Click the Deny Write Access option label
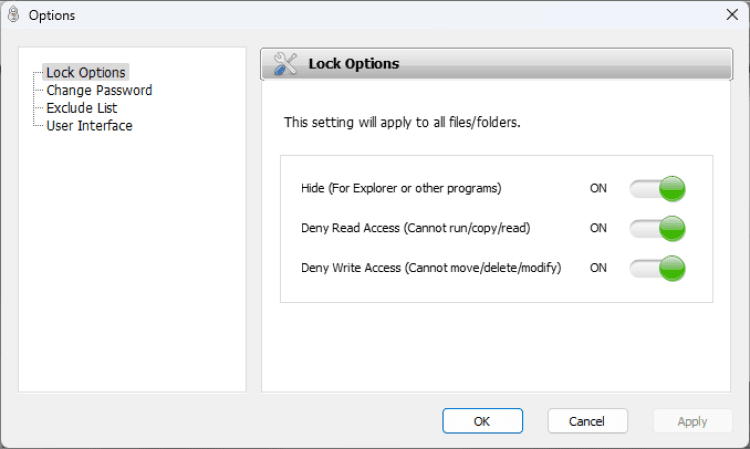750x449 pixels. [x=430, y=268]
